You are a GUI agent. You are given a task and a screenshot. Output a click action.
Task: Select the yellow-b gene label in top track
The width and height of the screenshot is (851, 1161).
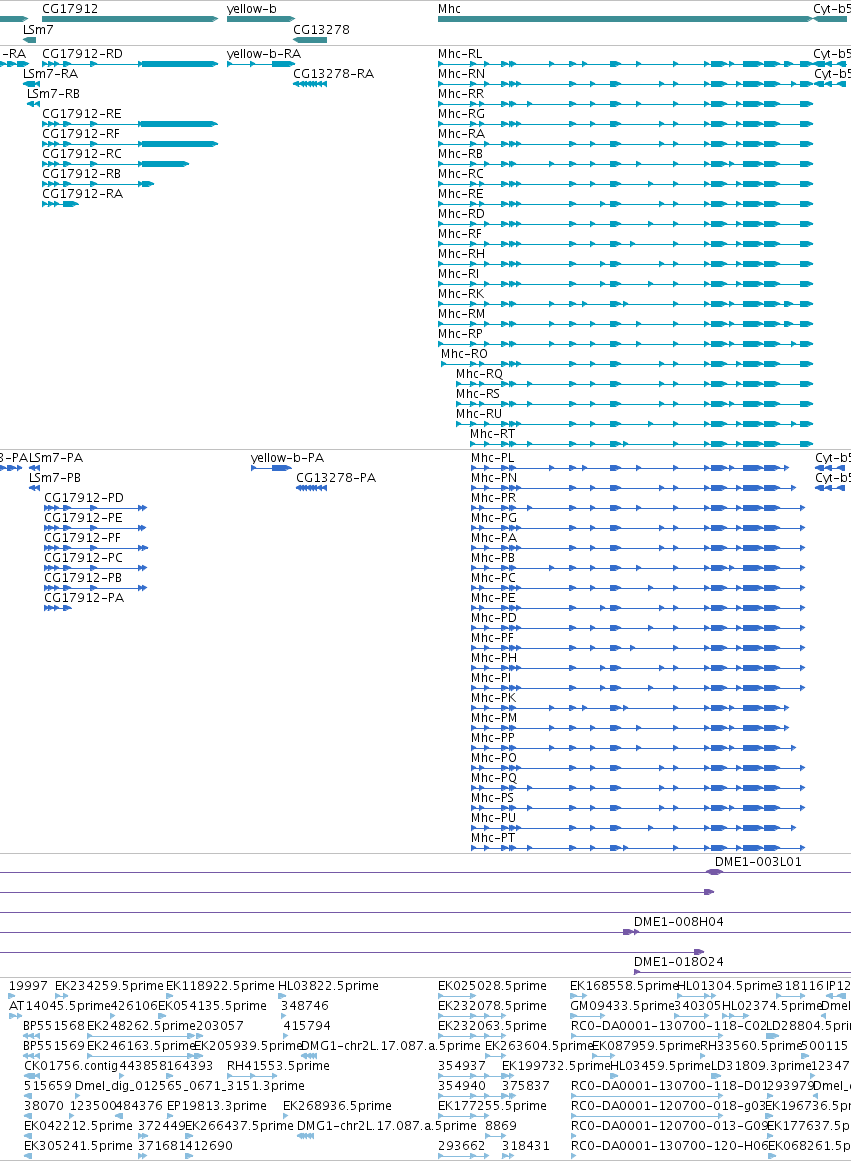pyautogui.click(x=252, y=9)
